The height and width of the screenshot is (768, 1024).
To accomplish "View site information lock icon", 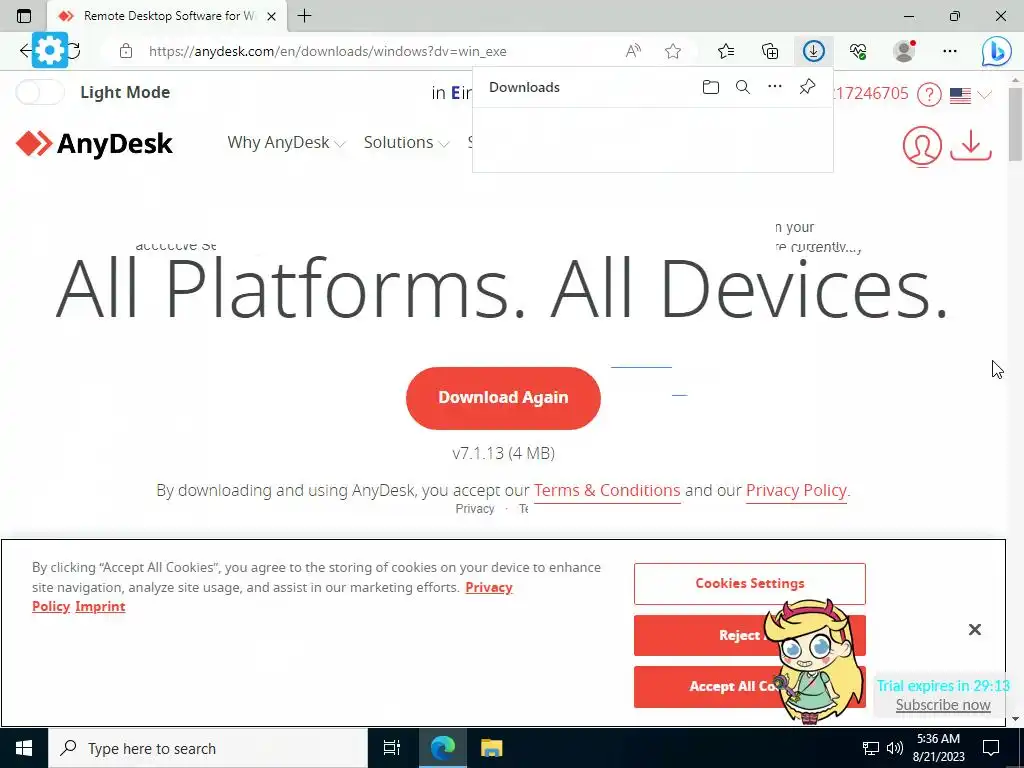I will click(x=126, y=51).
